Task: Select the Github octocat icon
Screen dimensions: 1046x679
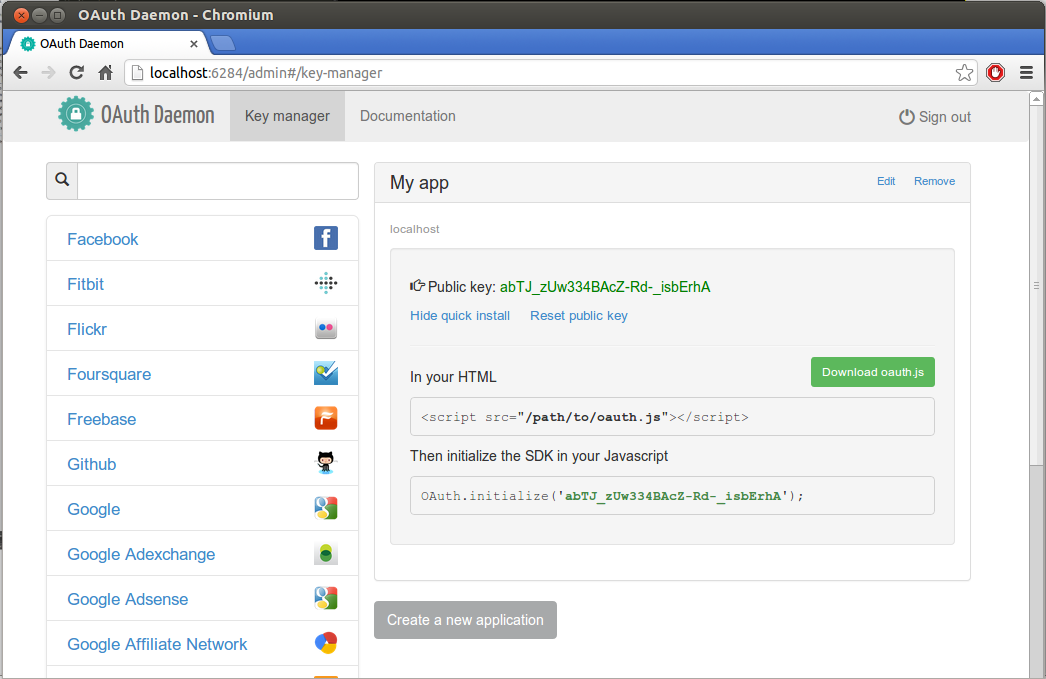Action: click(x=326, y=463)
